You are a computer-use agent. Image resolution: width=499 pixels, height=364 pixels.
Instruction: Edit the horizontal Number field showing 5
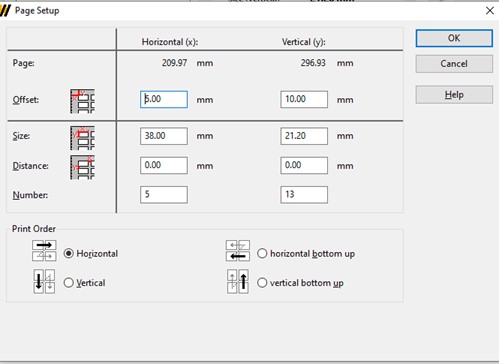164,195
